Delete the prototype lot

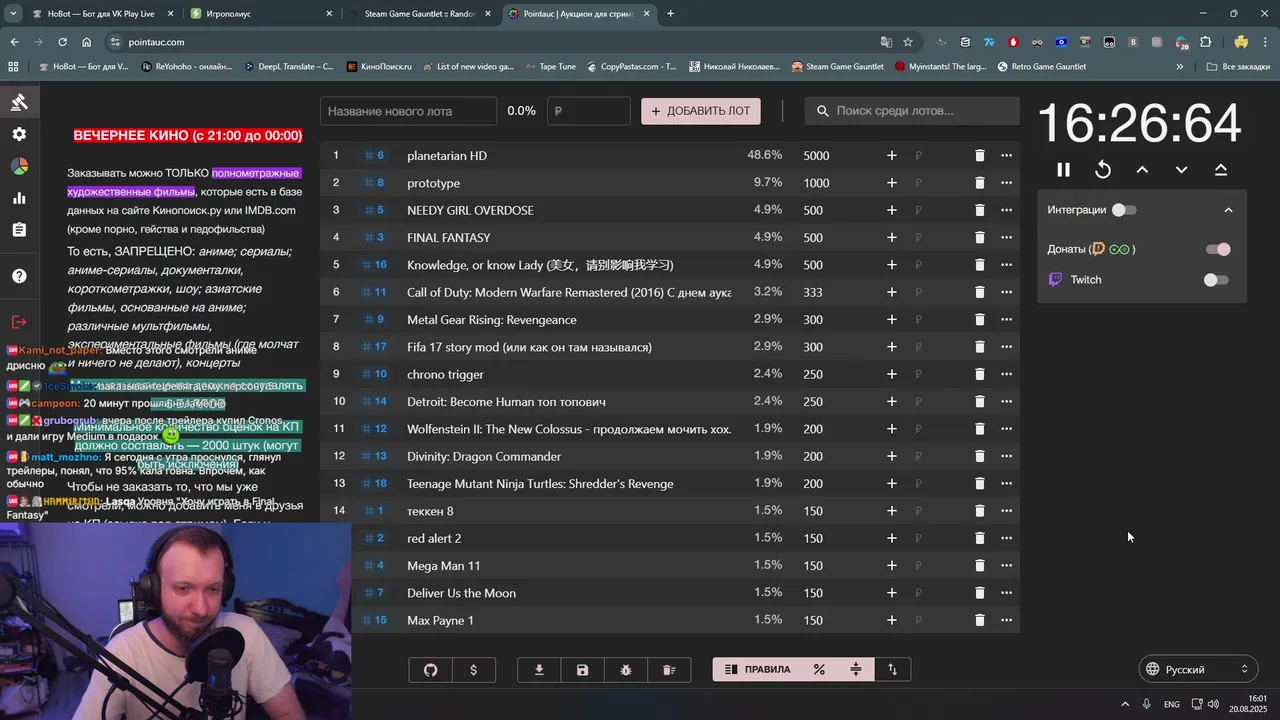980,183
